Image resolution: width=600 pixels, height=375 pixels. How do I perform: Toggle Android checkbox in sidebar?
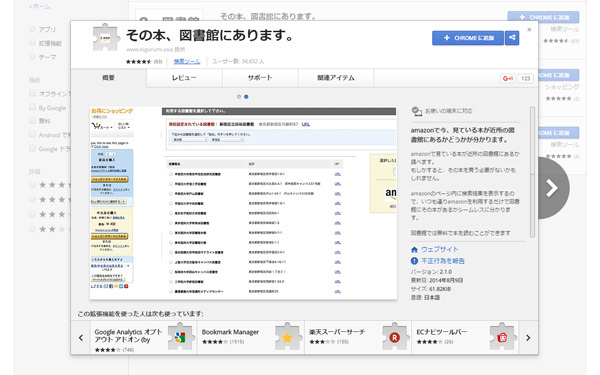[x=32, y=134]
